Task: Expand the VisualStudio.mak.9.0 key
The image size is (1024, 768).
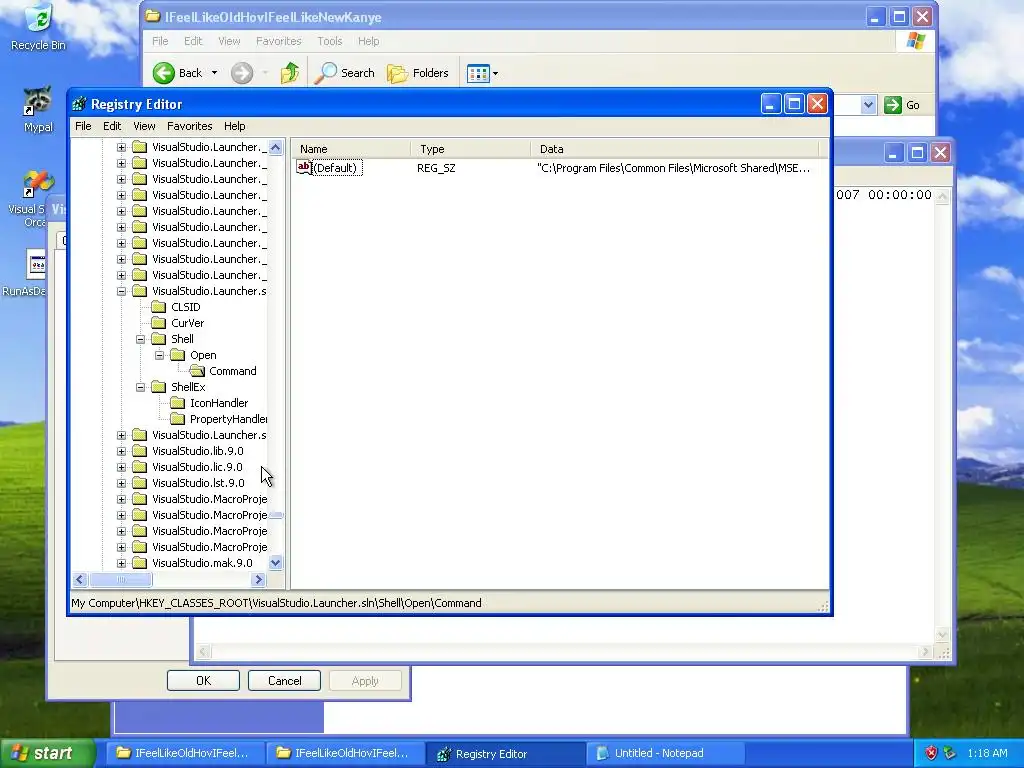Action: pos(121,563)
